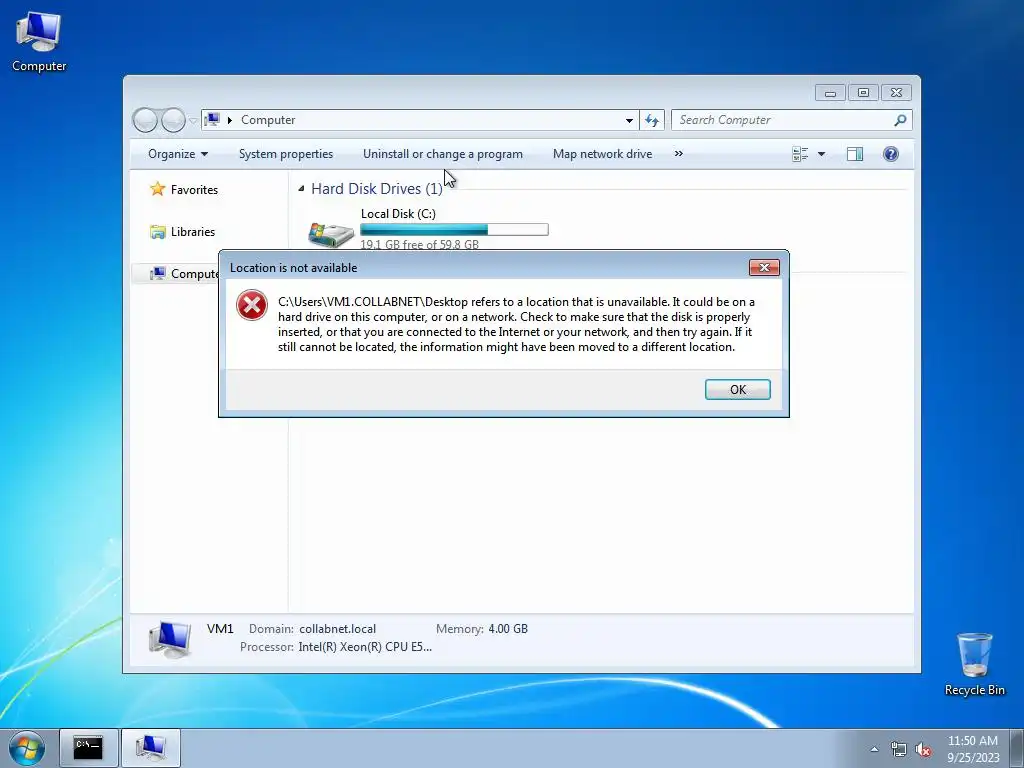Open the Computer desktop icon
1024x768 pixels.
(39, 42)
